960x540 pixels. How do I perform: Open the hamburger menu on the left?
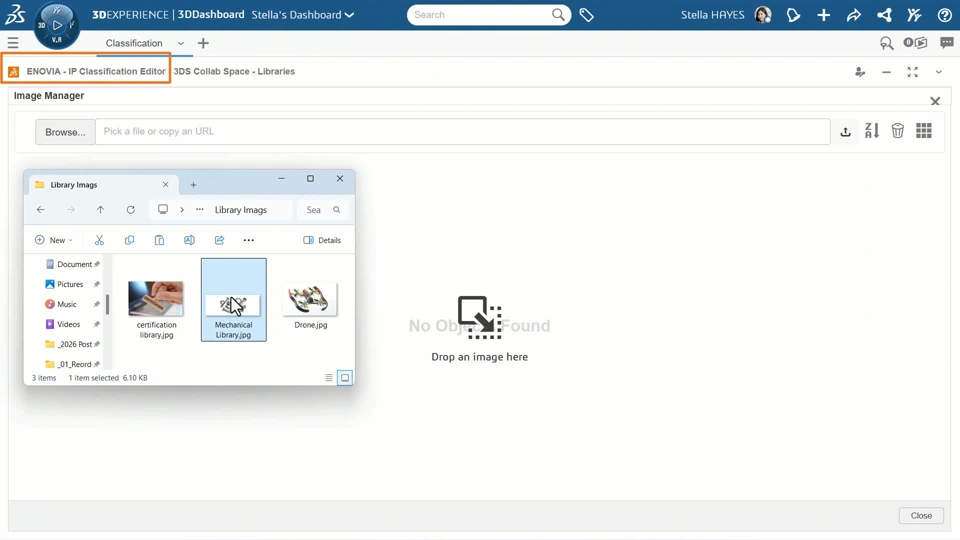(13, 43)
